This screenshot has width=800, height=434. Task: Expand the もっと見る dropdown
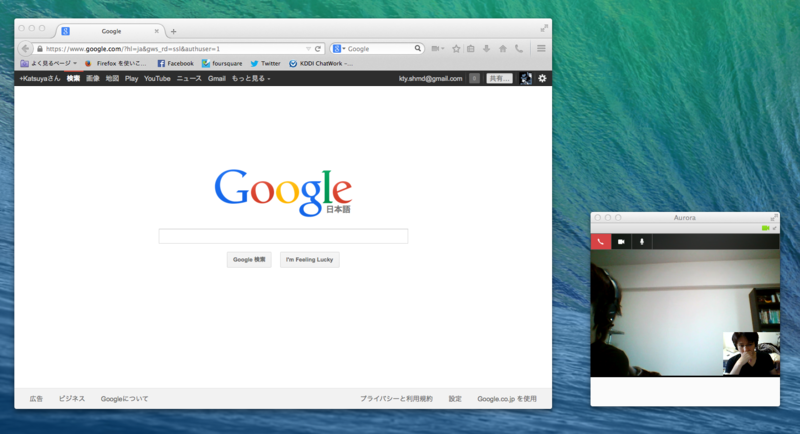(x=251, y=79)
